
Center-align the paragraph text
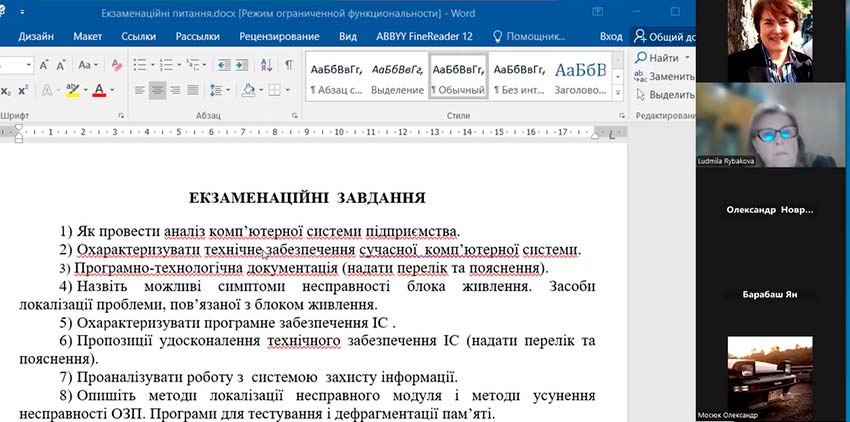coord(159,90)
